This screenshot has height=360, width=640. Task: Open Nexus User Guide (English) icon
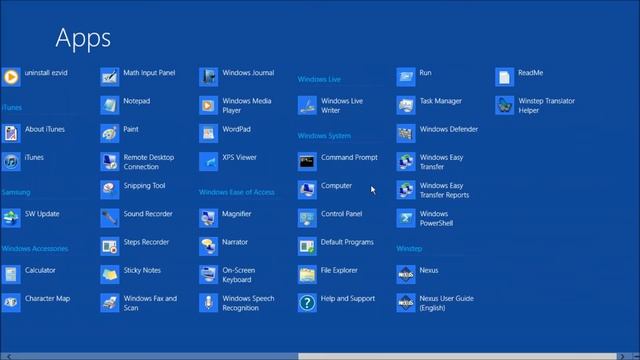coord(406,302)
